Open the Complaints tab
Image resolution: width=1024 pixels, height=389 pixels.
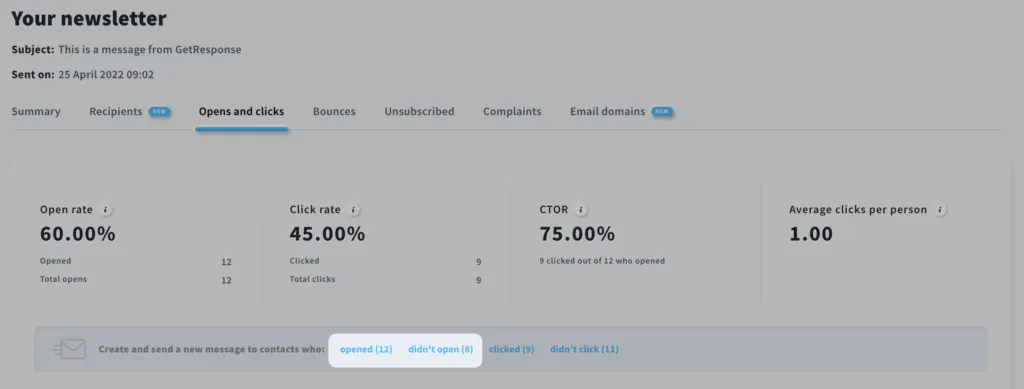512,112
